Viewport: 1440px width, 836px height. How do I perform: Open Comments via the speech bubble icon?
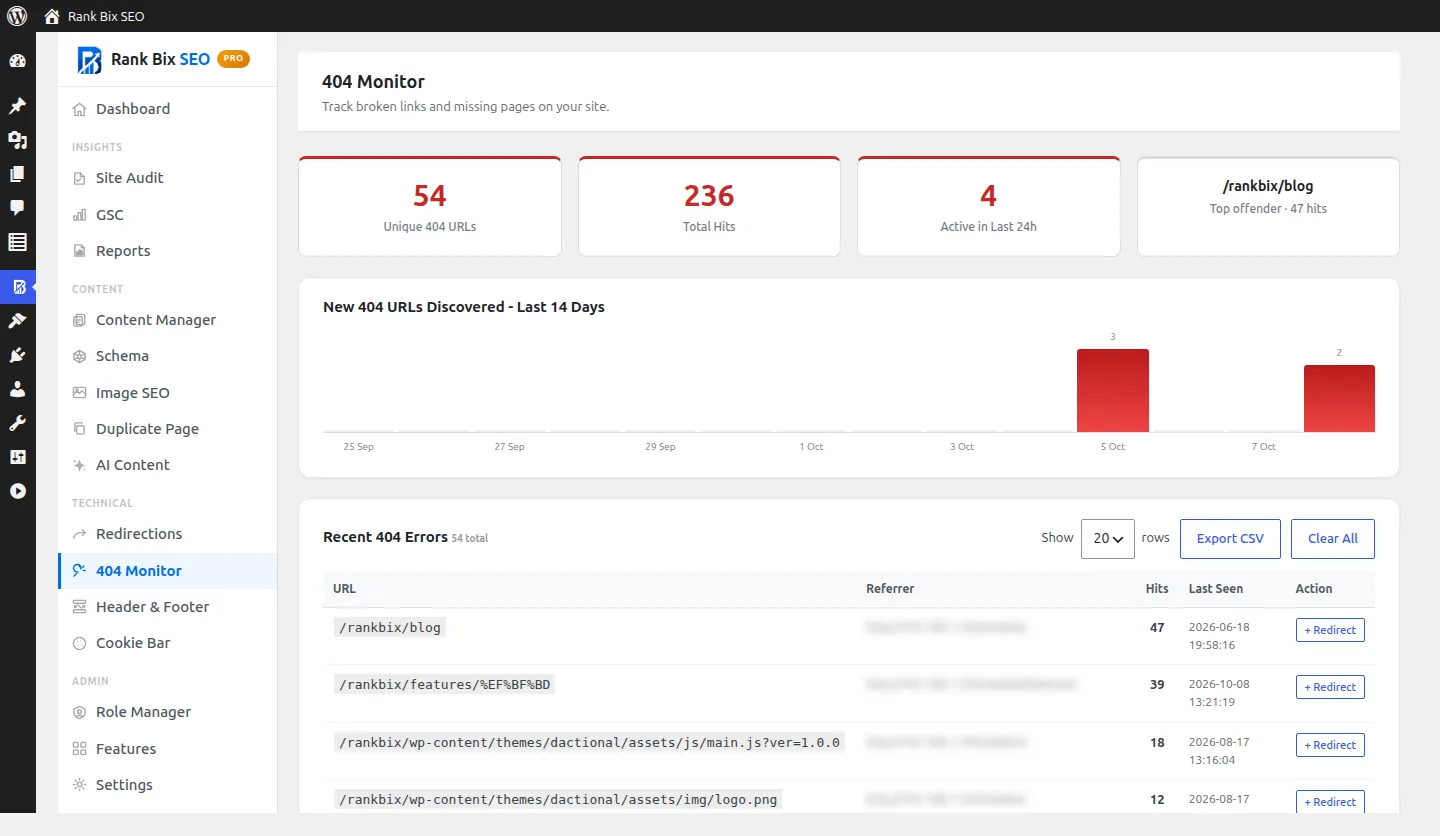pyautogui.click(x=17, y=208)
